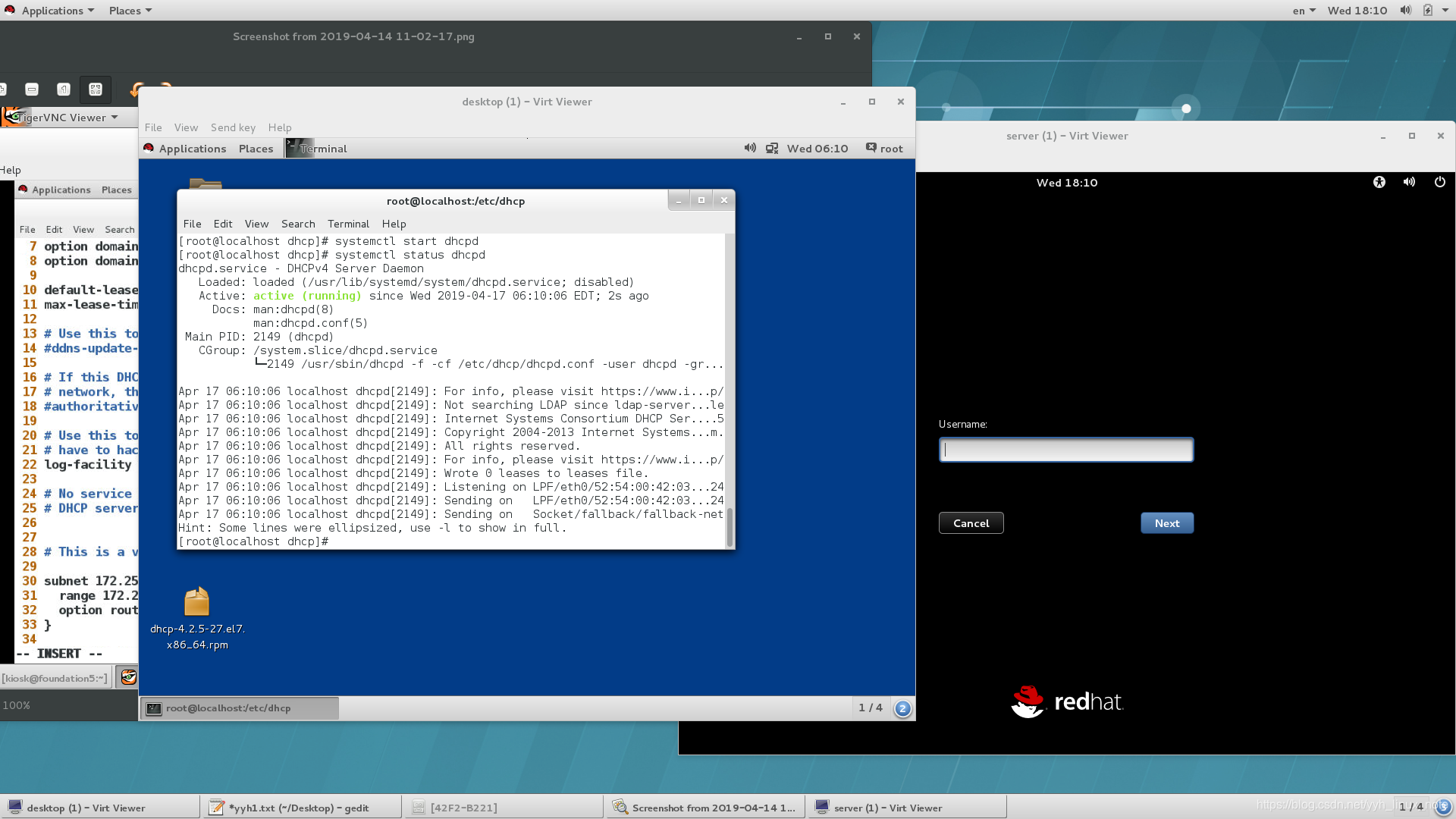This screenshot has height=819, width=1456.
Task: Expand host Places menu dropdown
Action: pyautogui.click(x=130, y=11)
